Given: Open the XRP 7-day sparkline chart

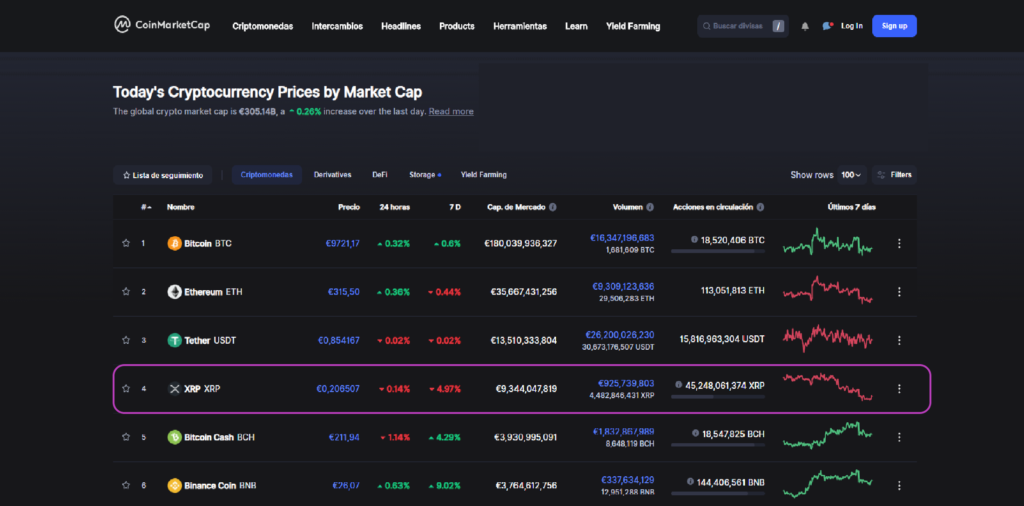Looking at the screenshot, I should (828, 387).
